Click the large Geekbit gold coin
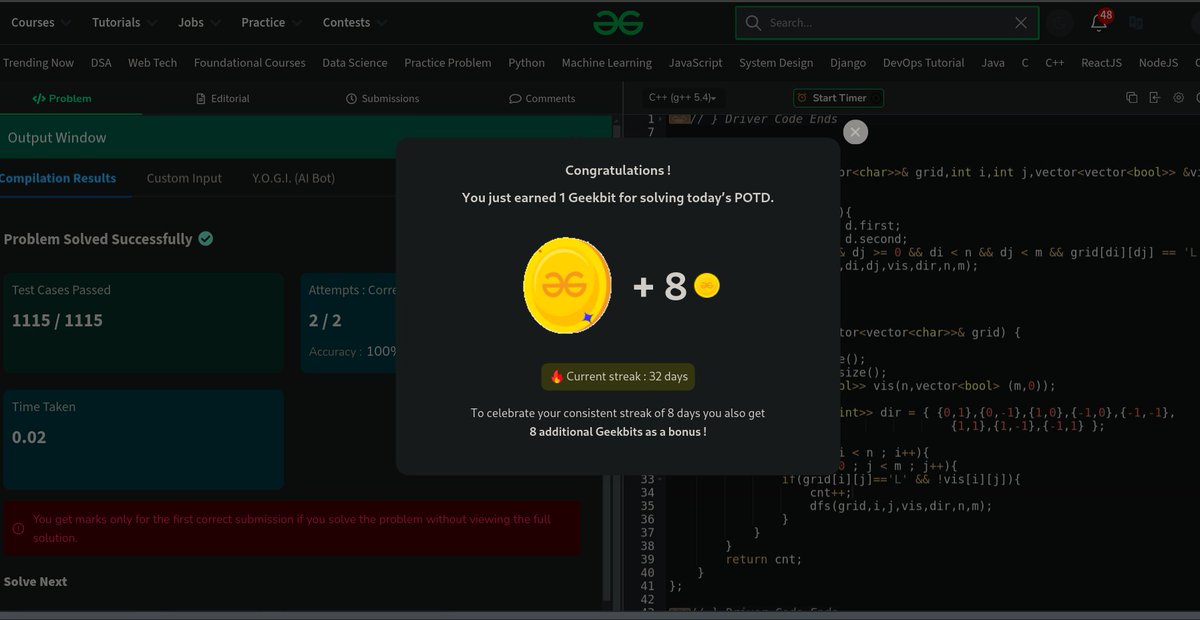The width and height of the screenshot is (1200, 620). point(566,286)
